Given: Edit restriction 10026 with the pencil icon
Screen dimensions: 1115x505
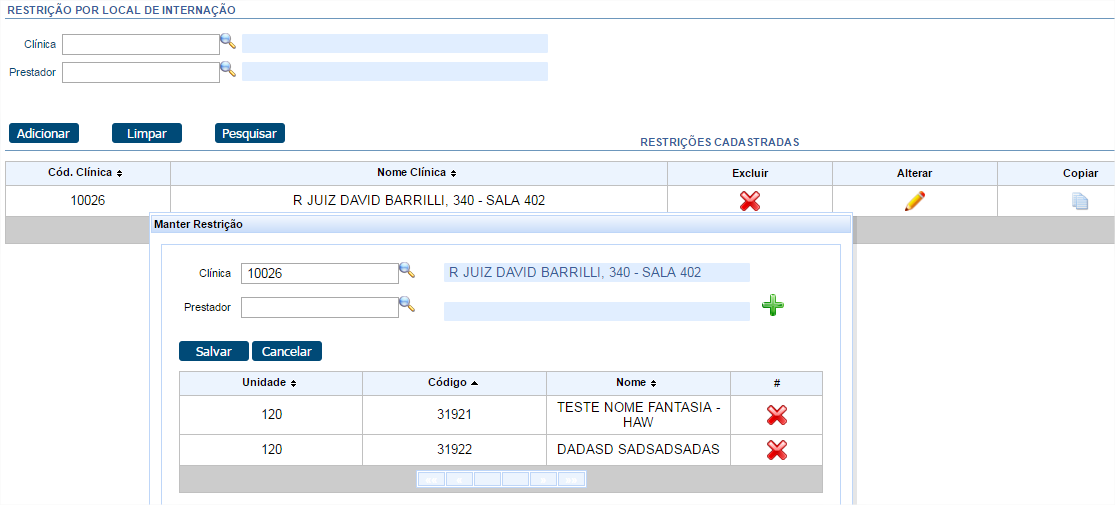Looking at the screenshot, I should coord(914,201).
